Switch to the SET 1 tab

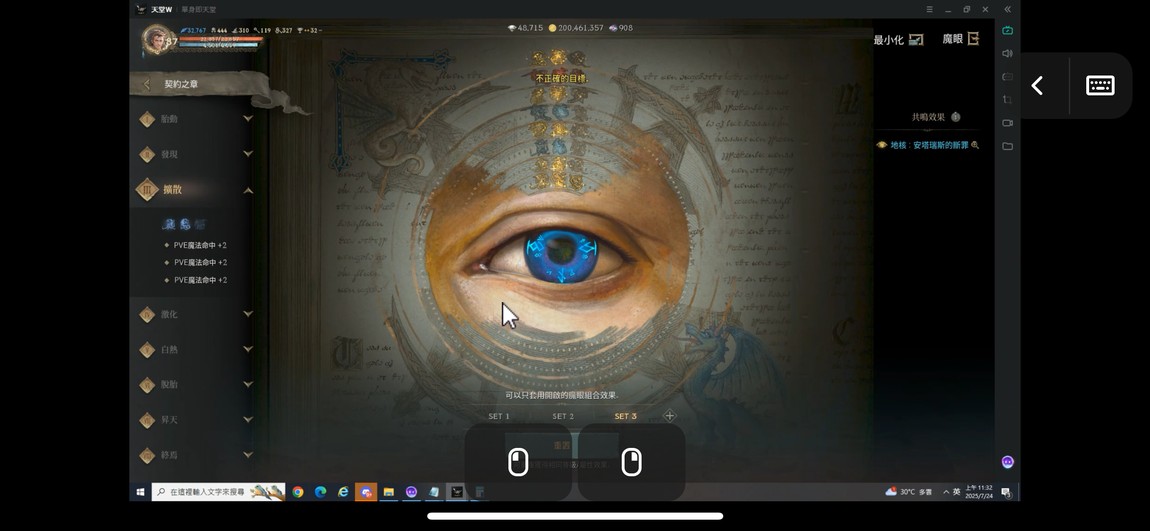coord(499,416)
